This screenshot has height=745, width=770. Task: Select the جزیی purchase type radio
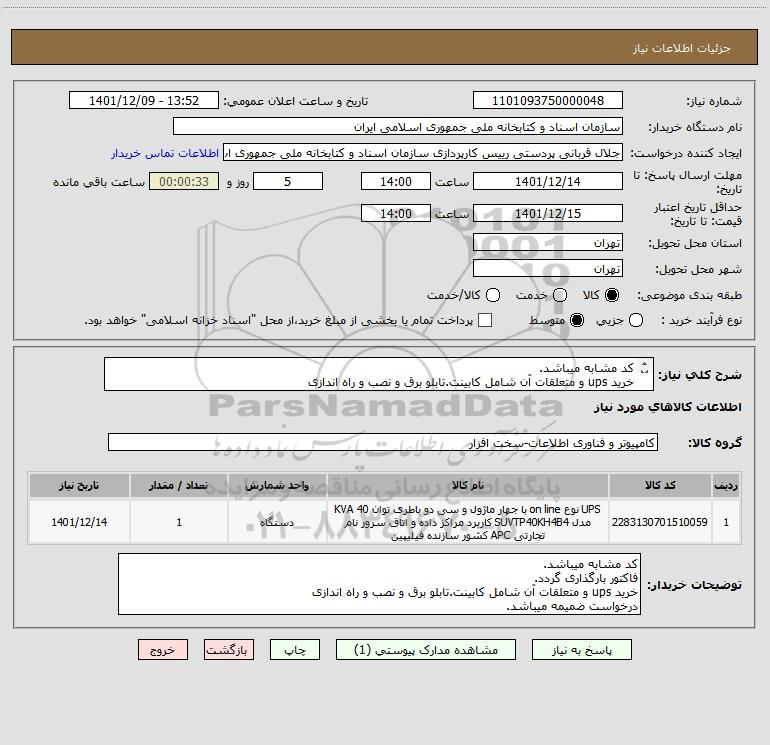[x=636, y=320]
